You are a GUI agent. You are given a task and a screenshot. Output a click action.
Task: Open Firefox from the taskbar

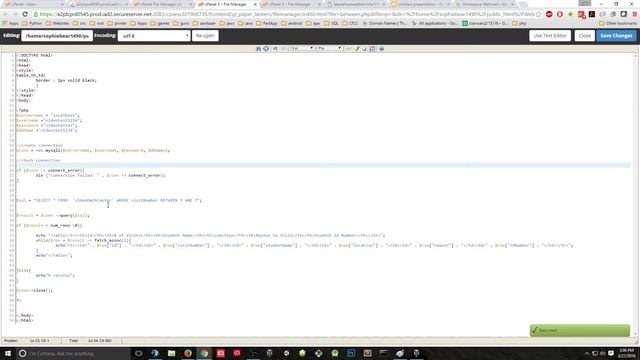188,353
